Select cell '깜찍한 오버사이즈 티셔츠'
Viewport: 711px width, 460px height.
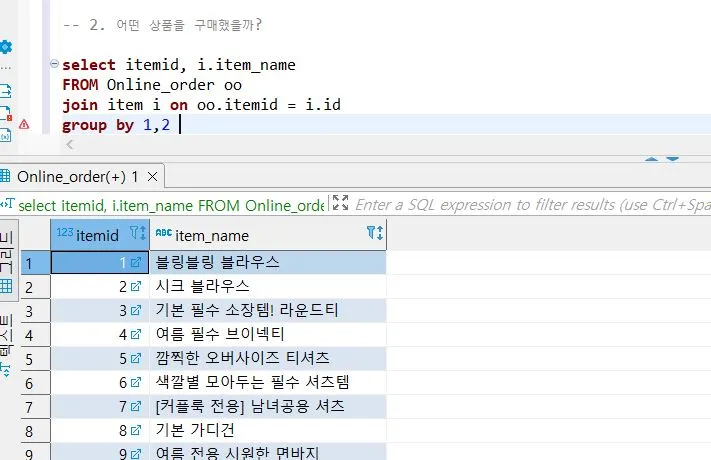[268, 358]
